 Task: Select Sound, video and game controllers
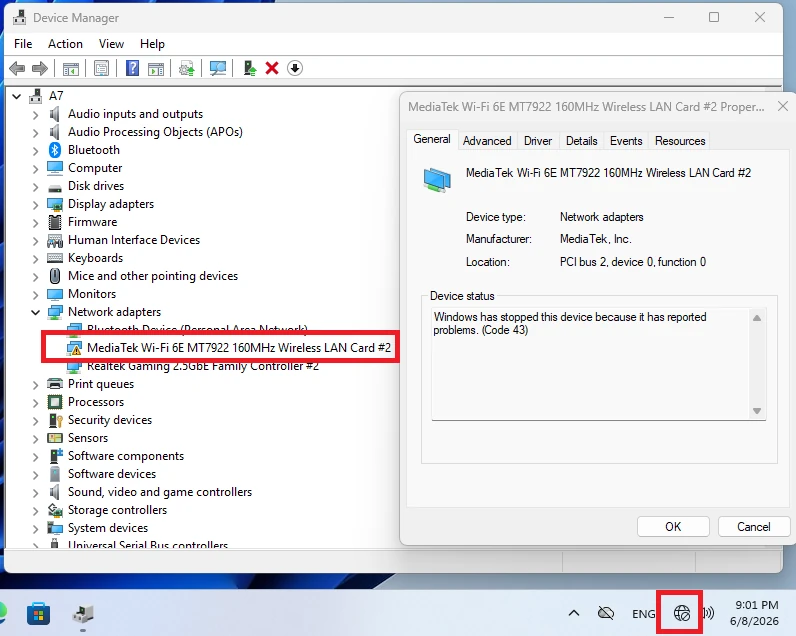160,492
